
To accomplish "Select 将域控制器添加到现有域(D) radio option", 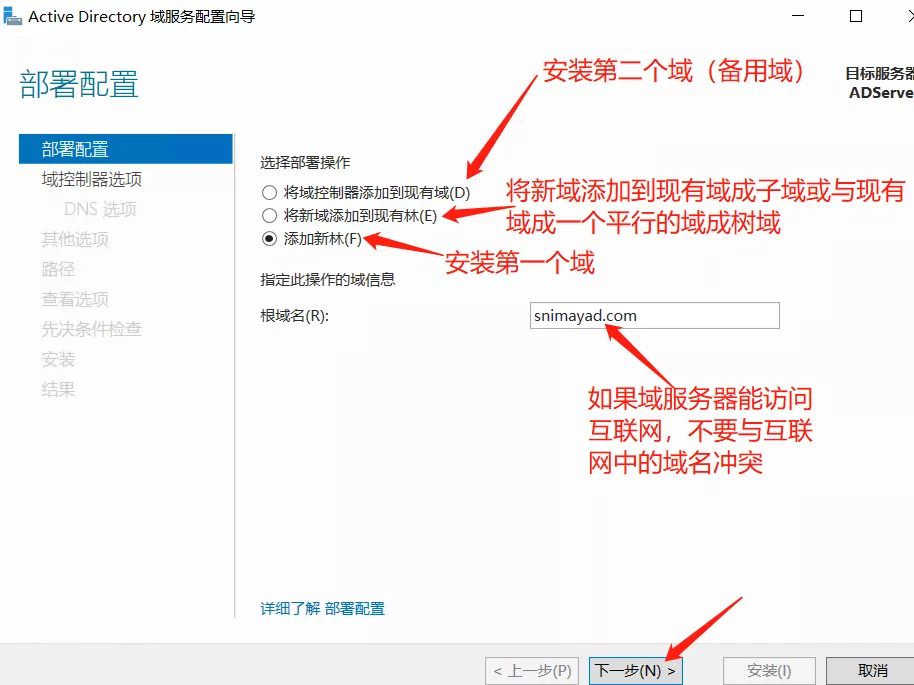I will coord(268,192).
